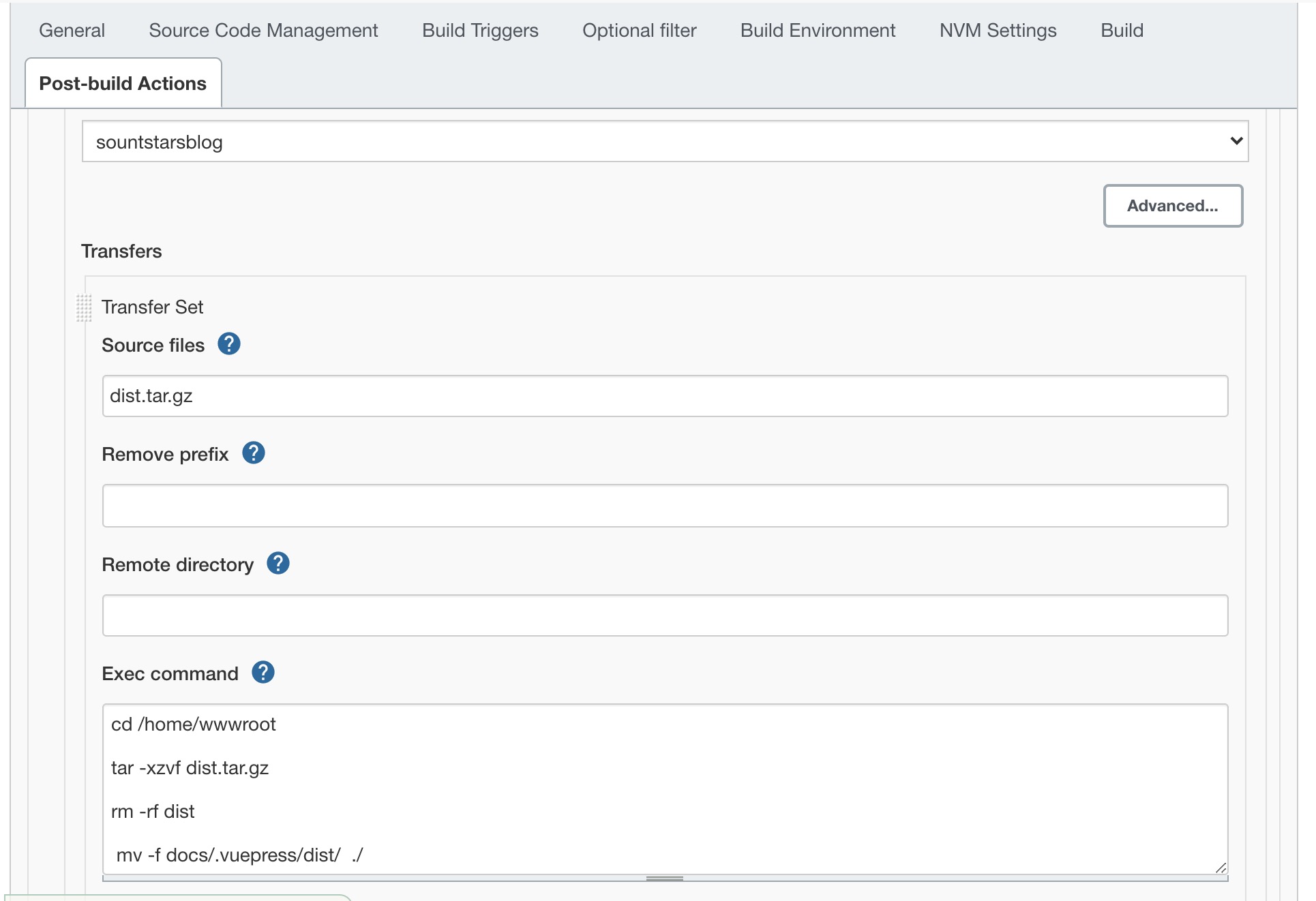Open the Source Code Management tab
This screenshot has height=901, width=1316.
point(263,31)
